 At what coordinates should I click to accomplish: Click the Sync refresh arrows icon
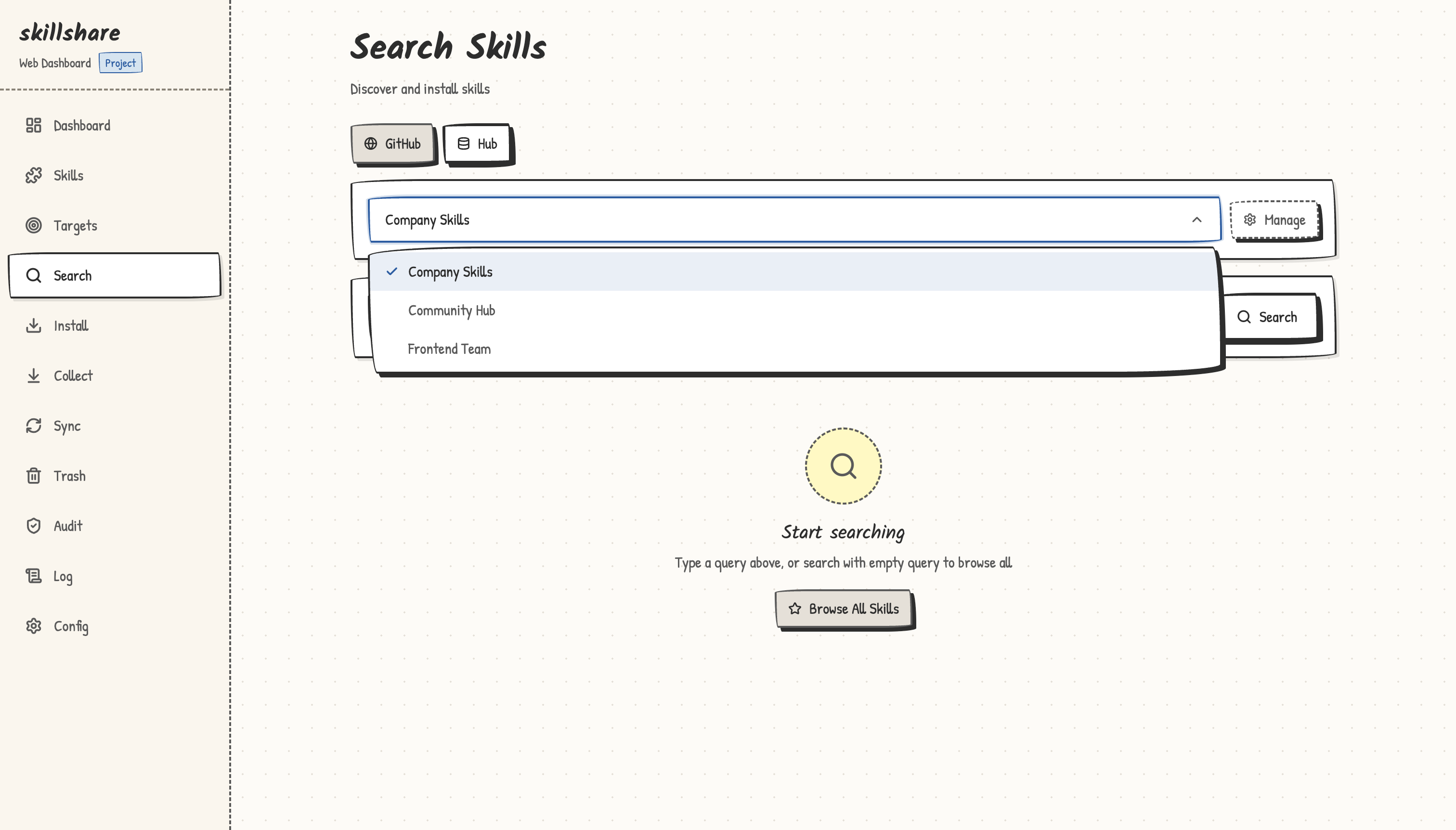[x=34, y=426]
